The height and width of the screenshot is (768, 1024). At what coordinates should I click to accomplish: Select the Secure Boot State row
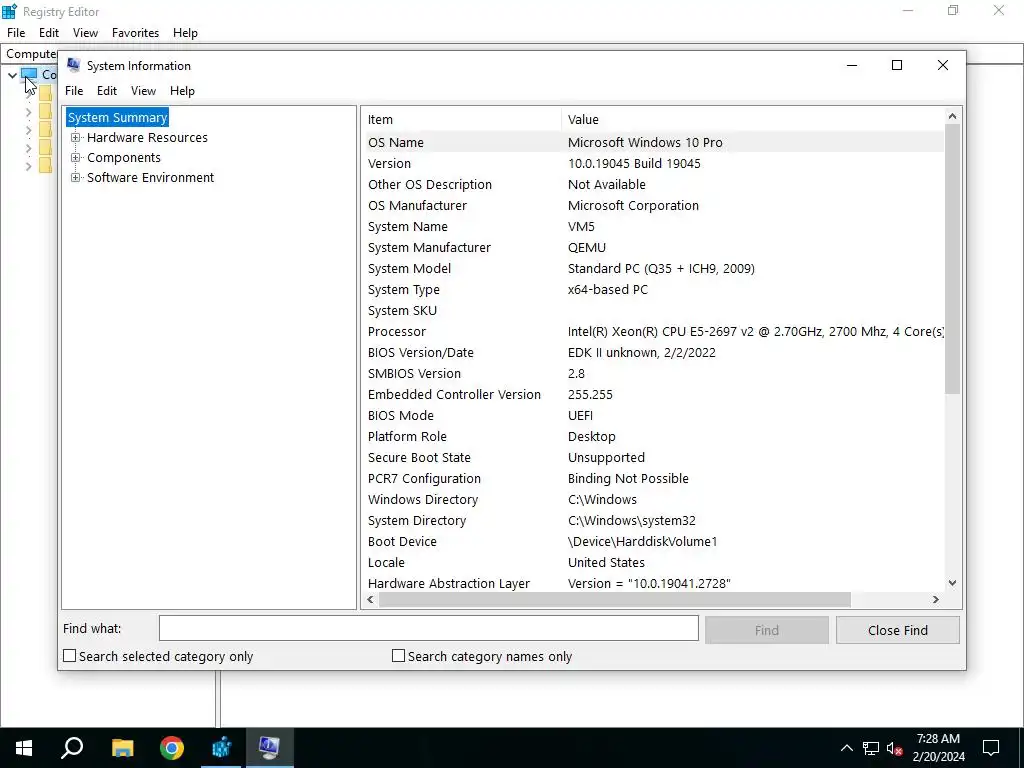tap(653, 458)
